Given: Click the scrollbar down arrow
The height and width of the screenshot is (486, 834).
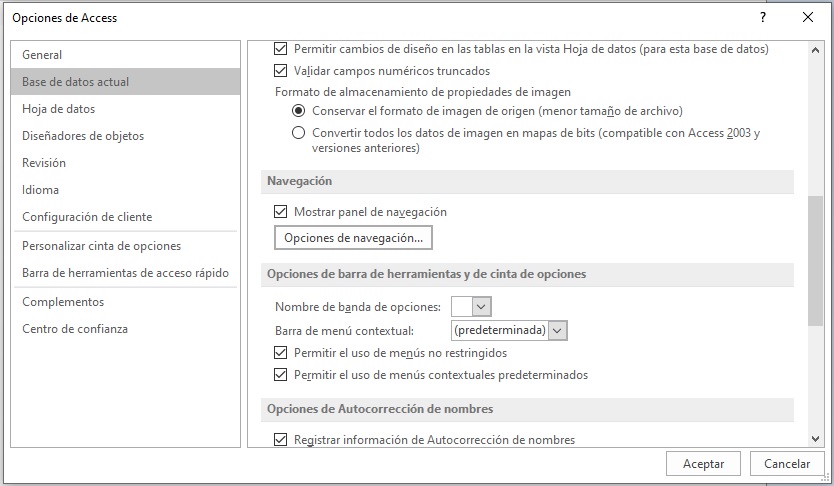Looking at the screenshot, I should [x=815, y=439].
